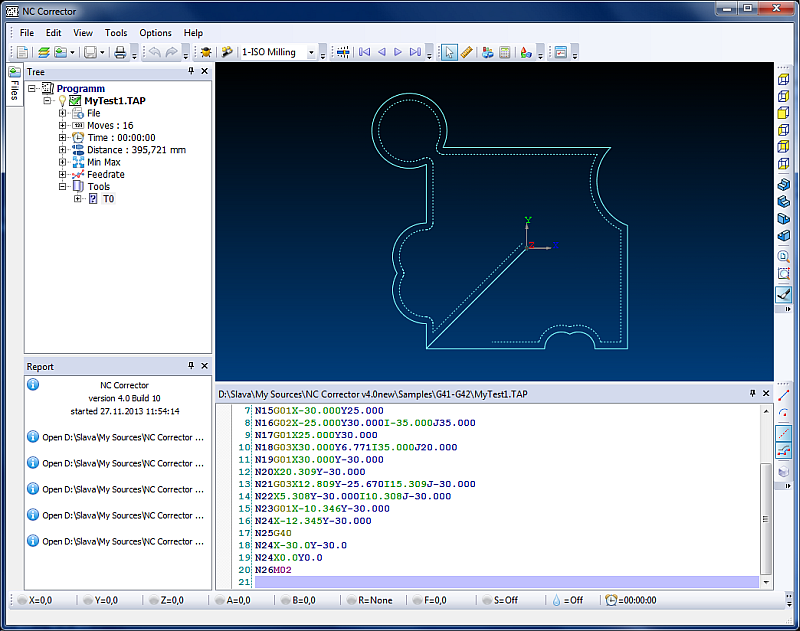
Task: Select the arrow pointer tool
Action: 450,52
